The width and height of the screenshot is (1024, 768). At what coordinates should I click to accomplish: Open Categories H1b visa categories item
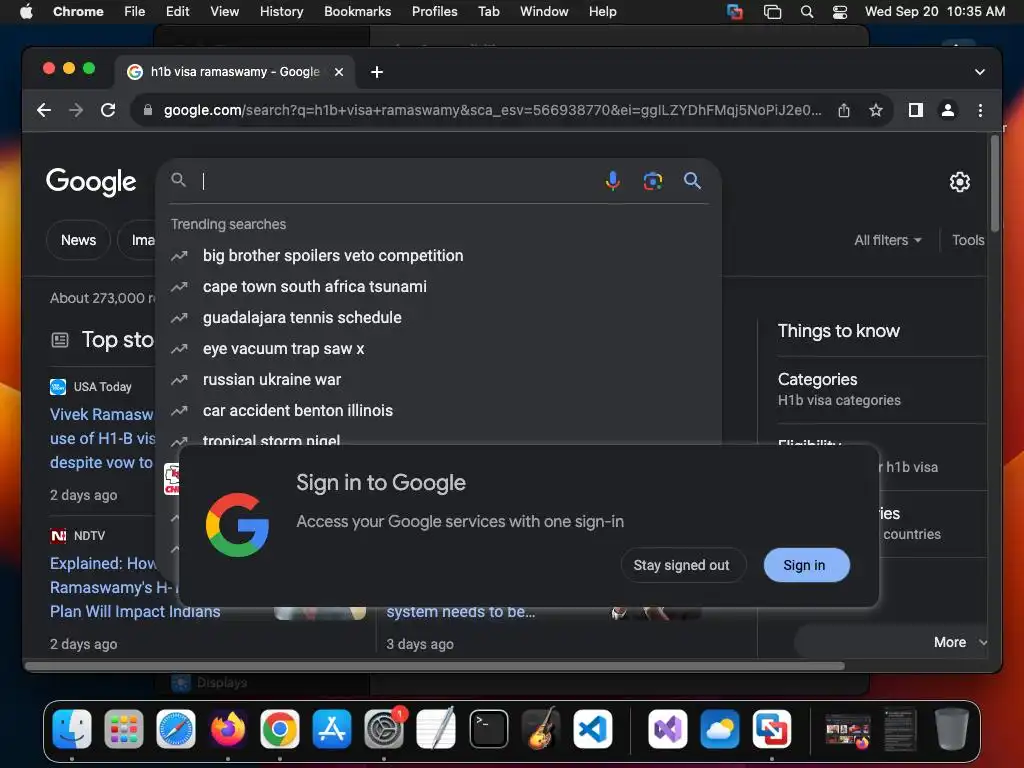(882, 390)
